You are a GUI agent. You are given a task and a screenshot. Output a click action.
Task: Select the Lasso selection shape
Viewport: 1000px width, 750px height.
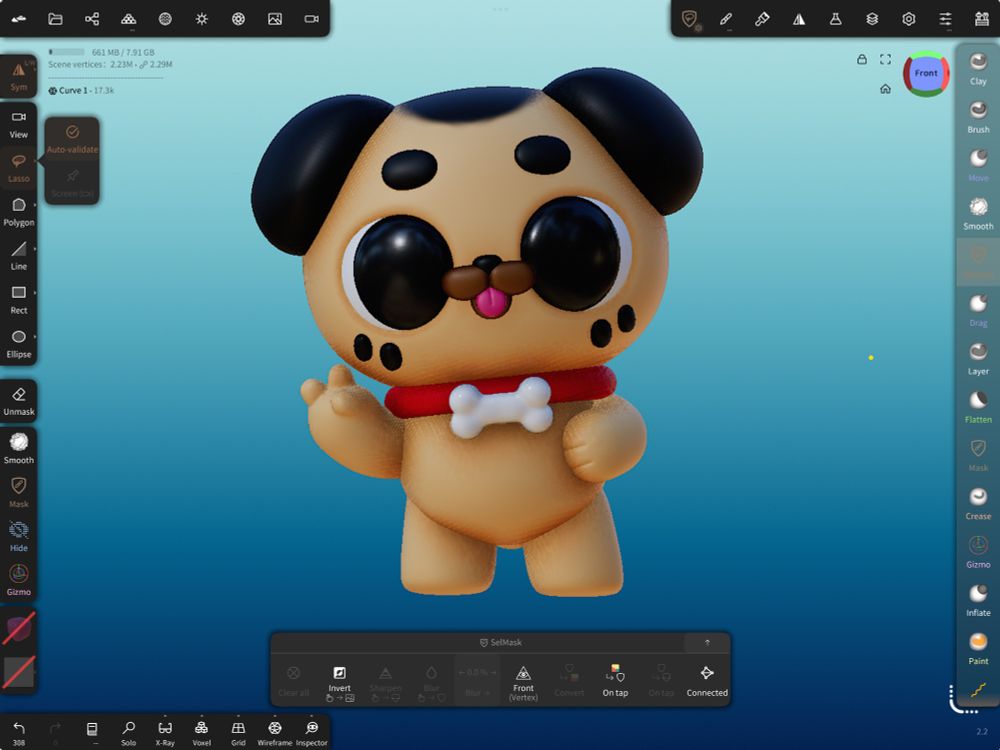[18, 168]
